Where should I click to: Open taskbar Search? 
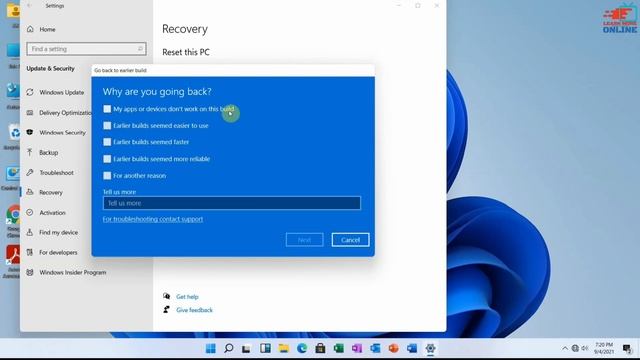229,348
